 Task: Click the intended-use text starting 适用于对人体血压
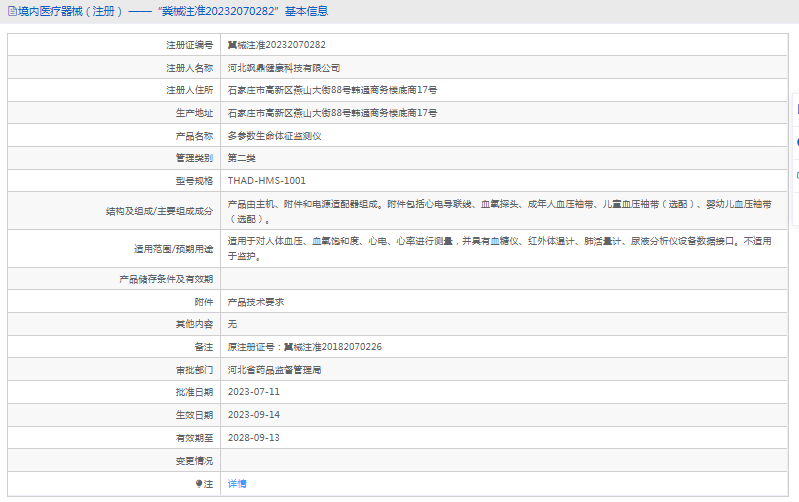499,249
